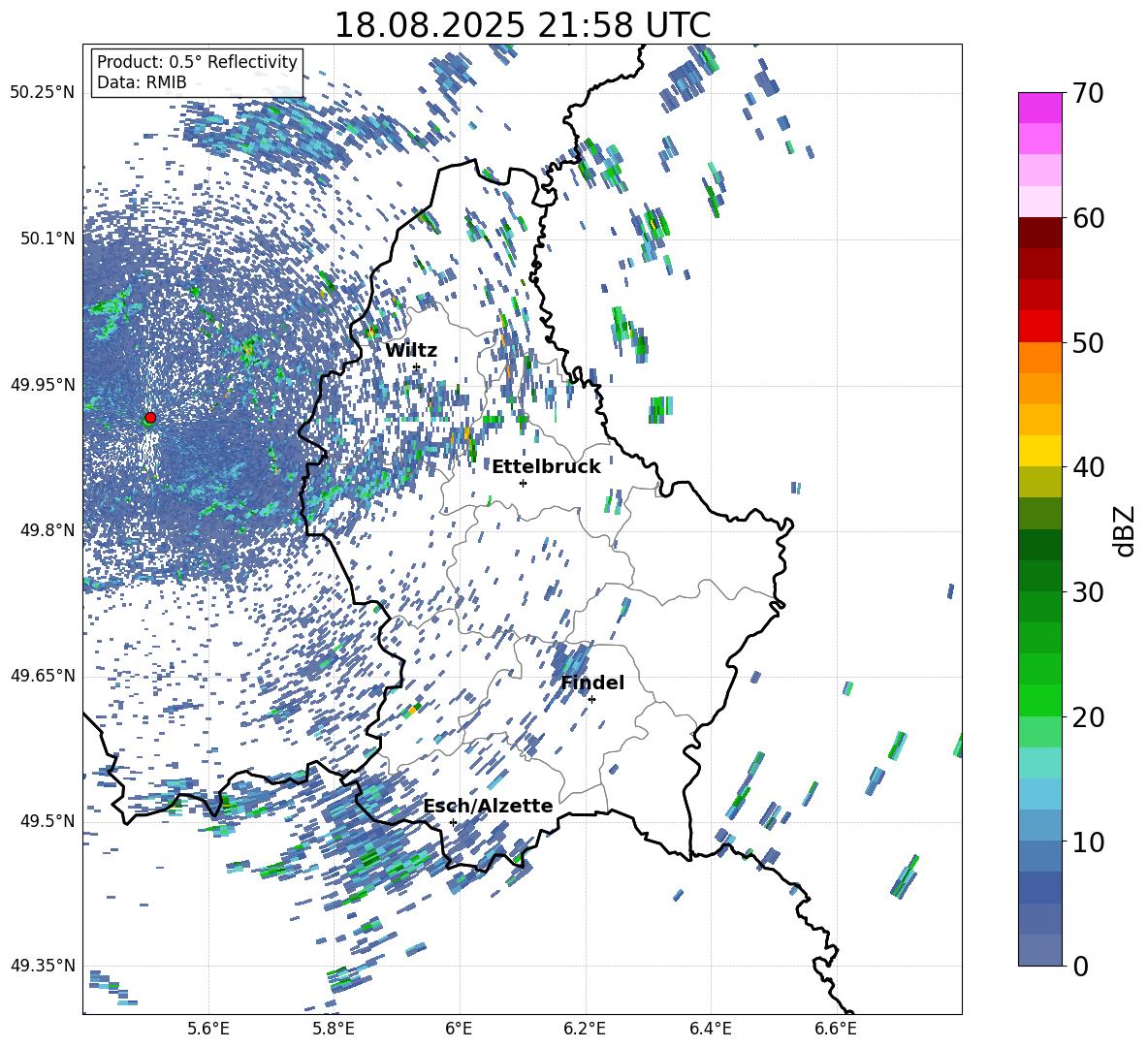Image resolution: width=1148 pixels, height=1048 pixels.
Task: Click the colorbar label 40
Action: pos(1088,467)
